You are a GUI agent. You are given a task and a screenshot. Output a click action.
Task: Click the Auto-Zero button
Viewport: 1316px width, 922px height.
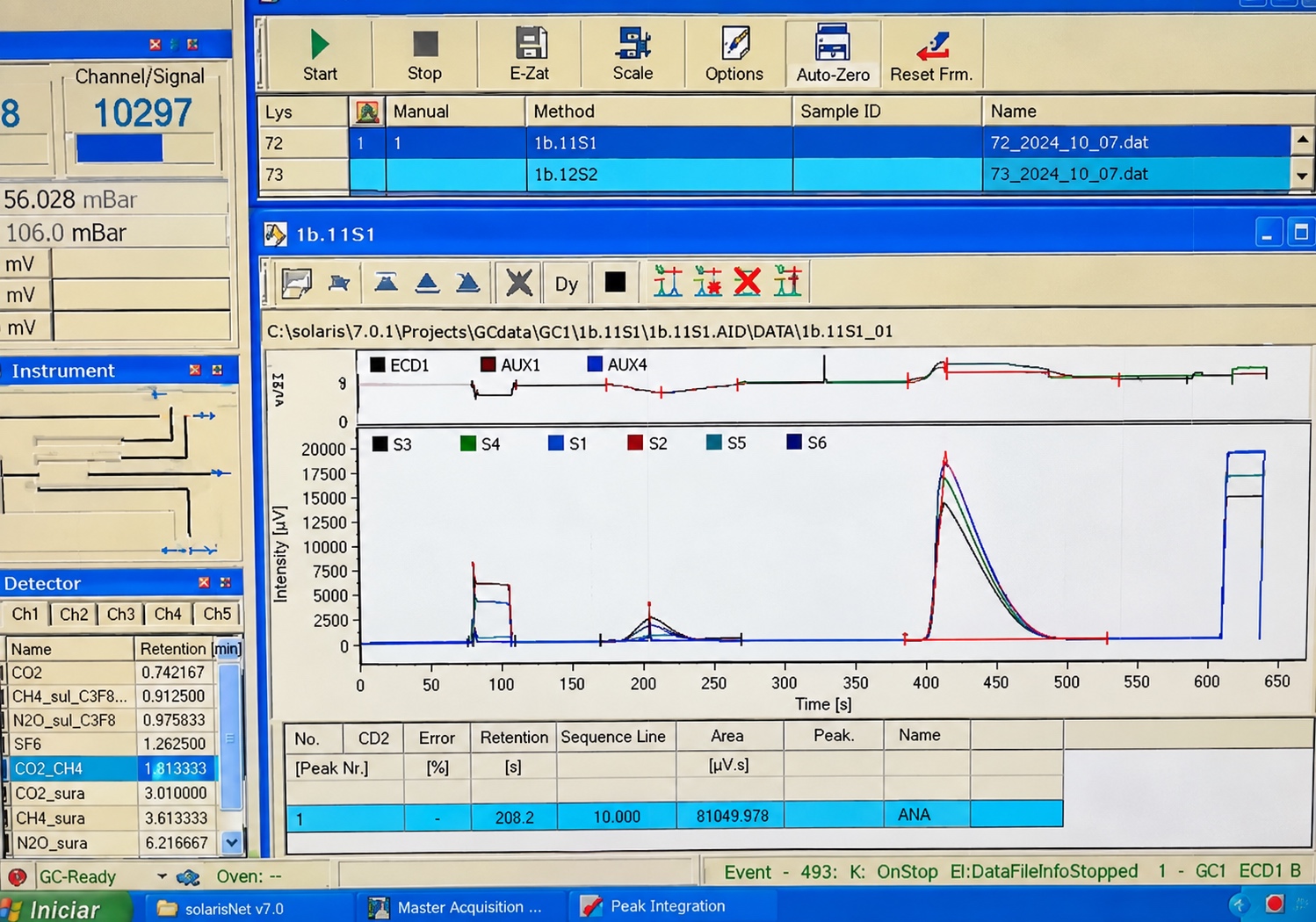[x=833, y=54]
